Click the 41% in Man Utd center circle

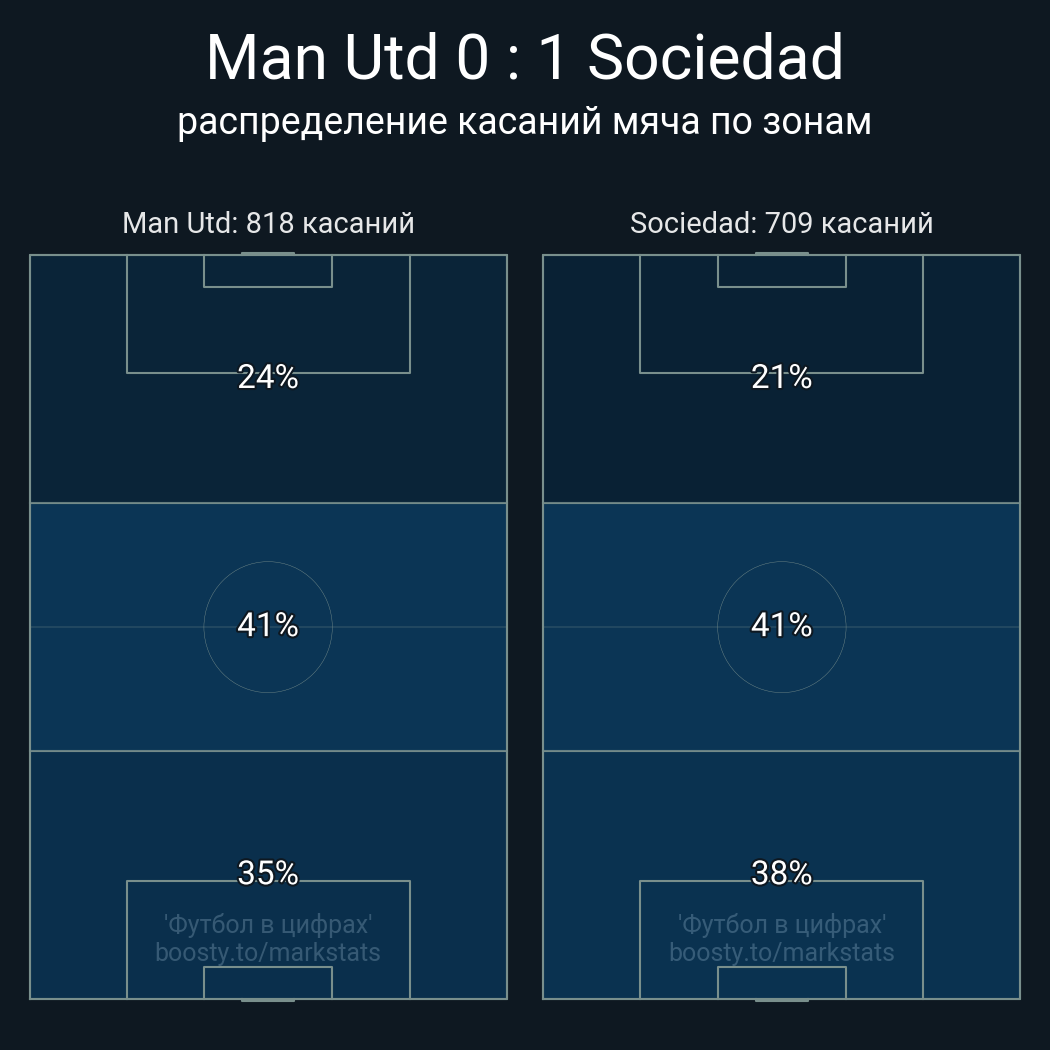click(268, 625)
